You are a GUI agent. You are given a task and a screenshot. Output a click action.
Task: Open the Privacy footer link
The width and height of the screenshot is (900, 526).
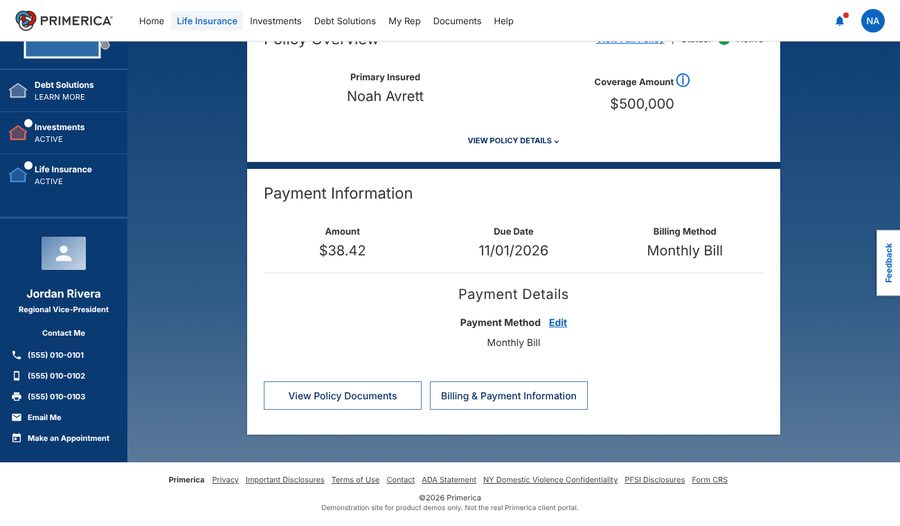coord(225,479)
